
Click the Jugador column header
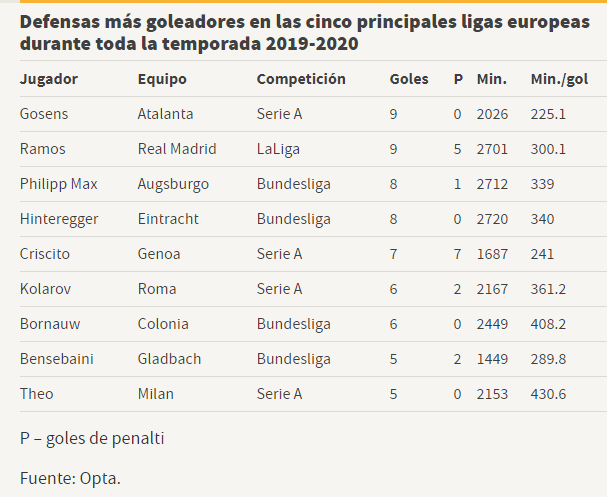point(48,79)
